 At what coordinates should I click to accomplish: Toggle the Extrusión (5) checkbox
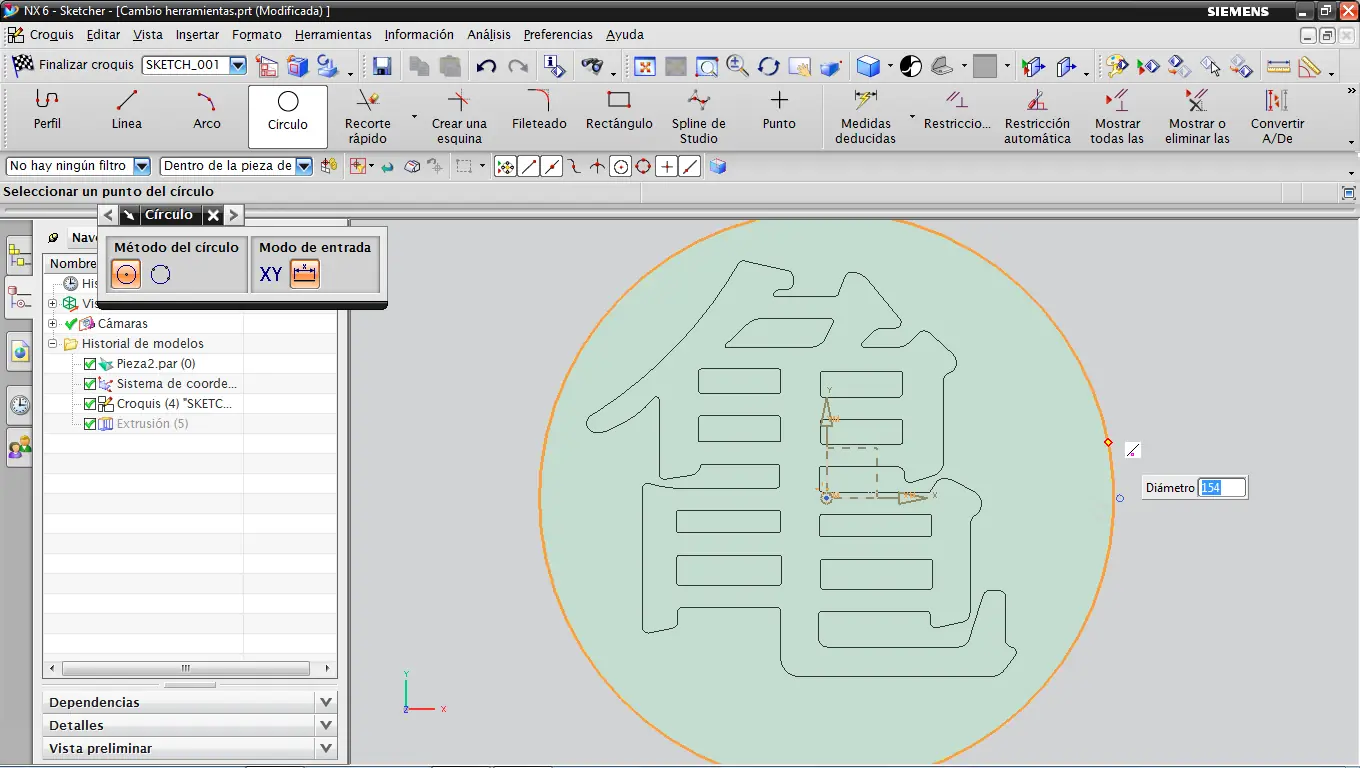point(90,424)
